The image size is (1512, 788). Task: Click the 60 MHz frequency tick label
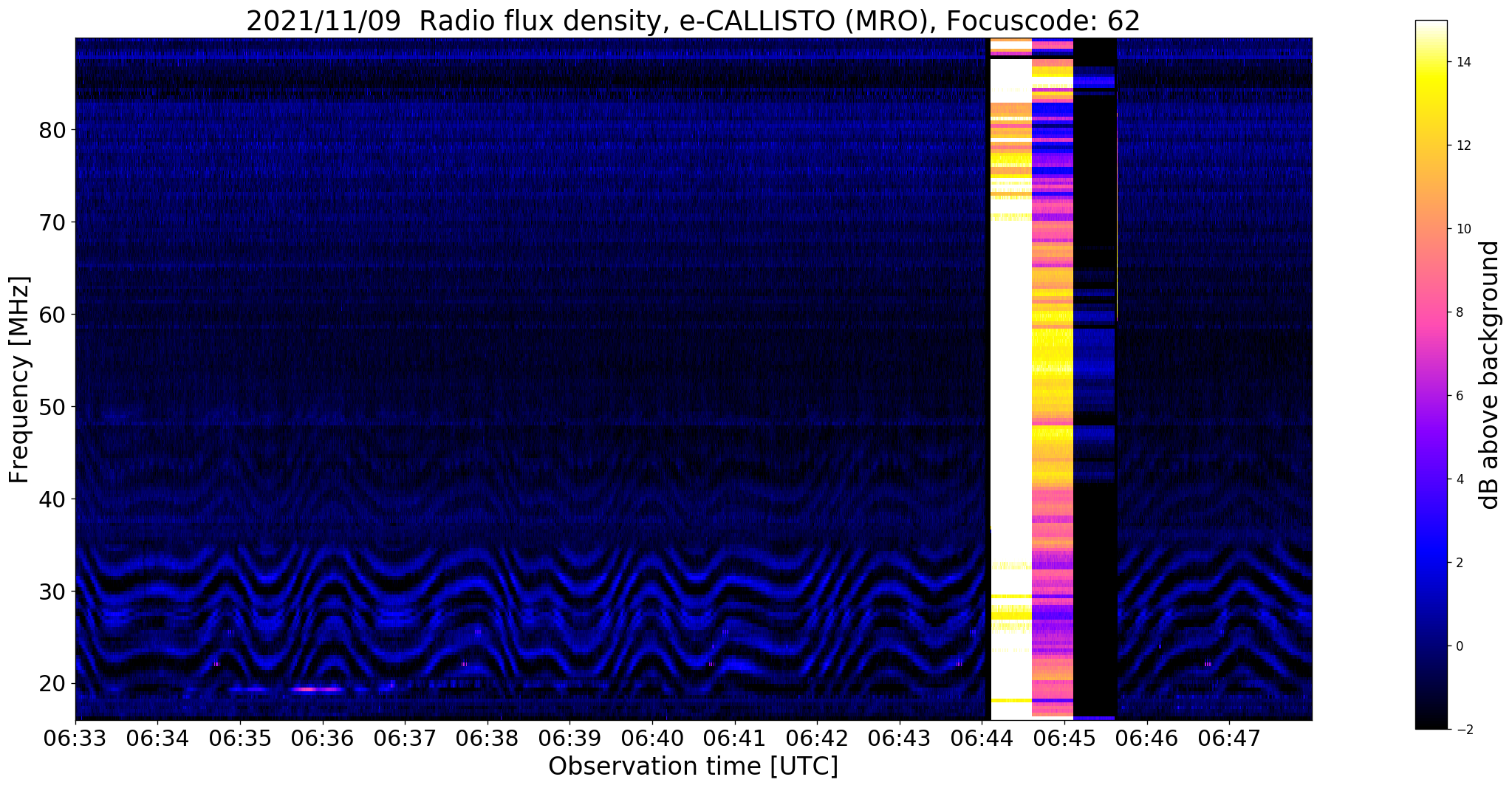click(52, 315)
